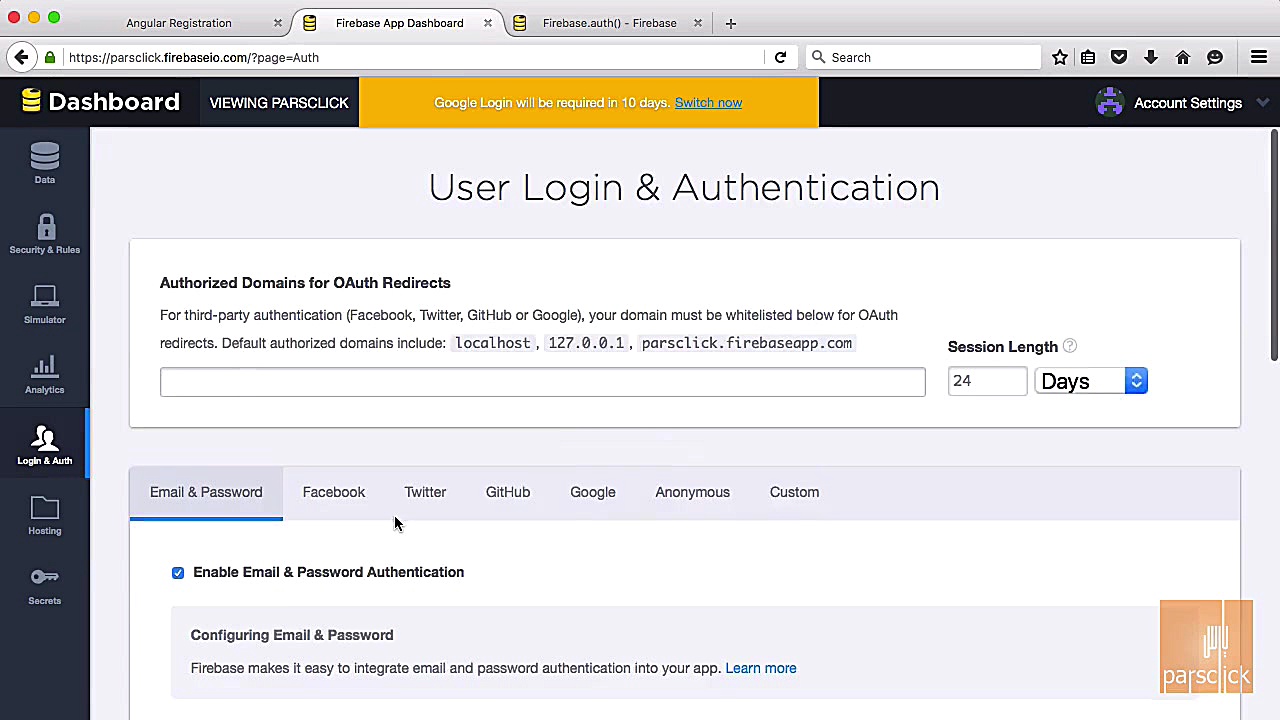The width and height of the screenshot is (1280, 720).
Task: Click the User Login & Authentication heading
Action: tap(684, 187)
